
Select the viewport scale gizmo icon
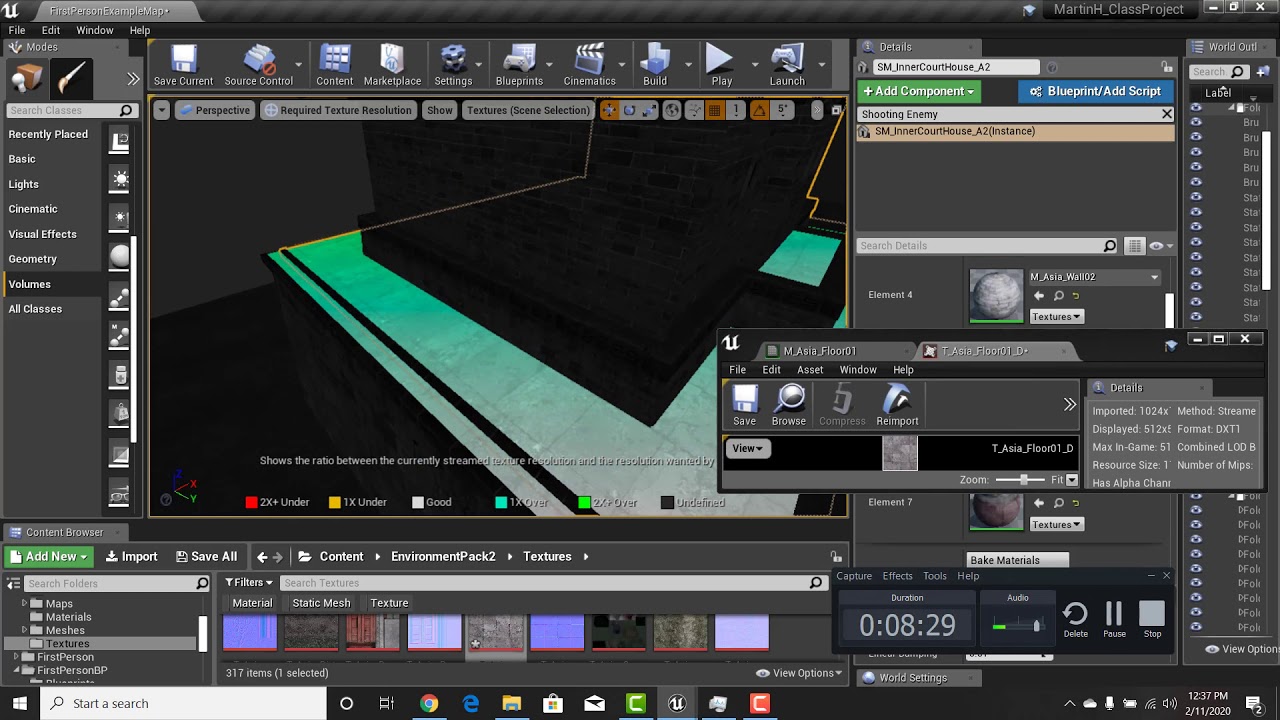650,110
